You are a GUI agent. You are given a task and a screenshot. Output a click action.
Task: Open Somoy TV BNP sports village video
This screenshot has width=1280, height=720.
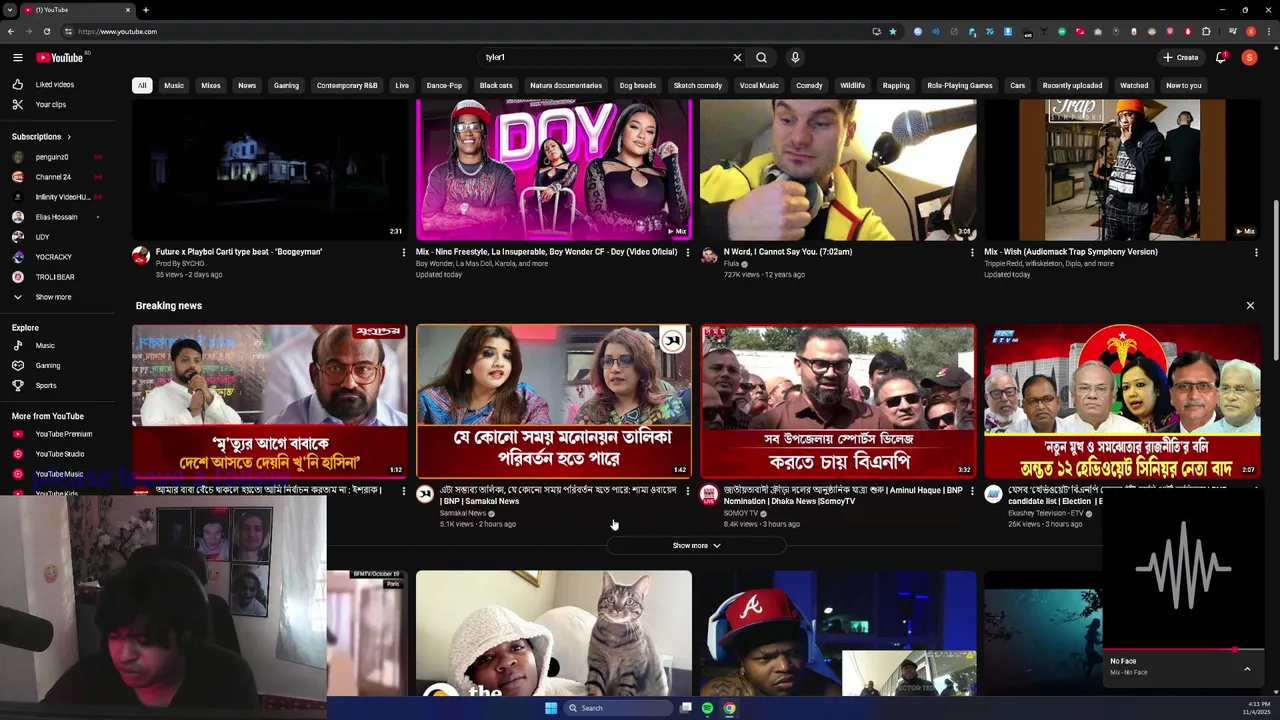[x=838, y=401]
